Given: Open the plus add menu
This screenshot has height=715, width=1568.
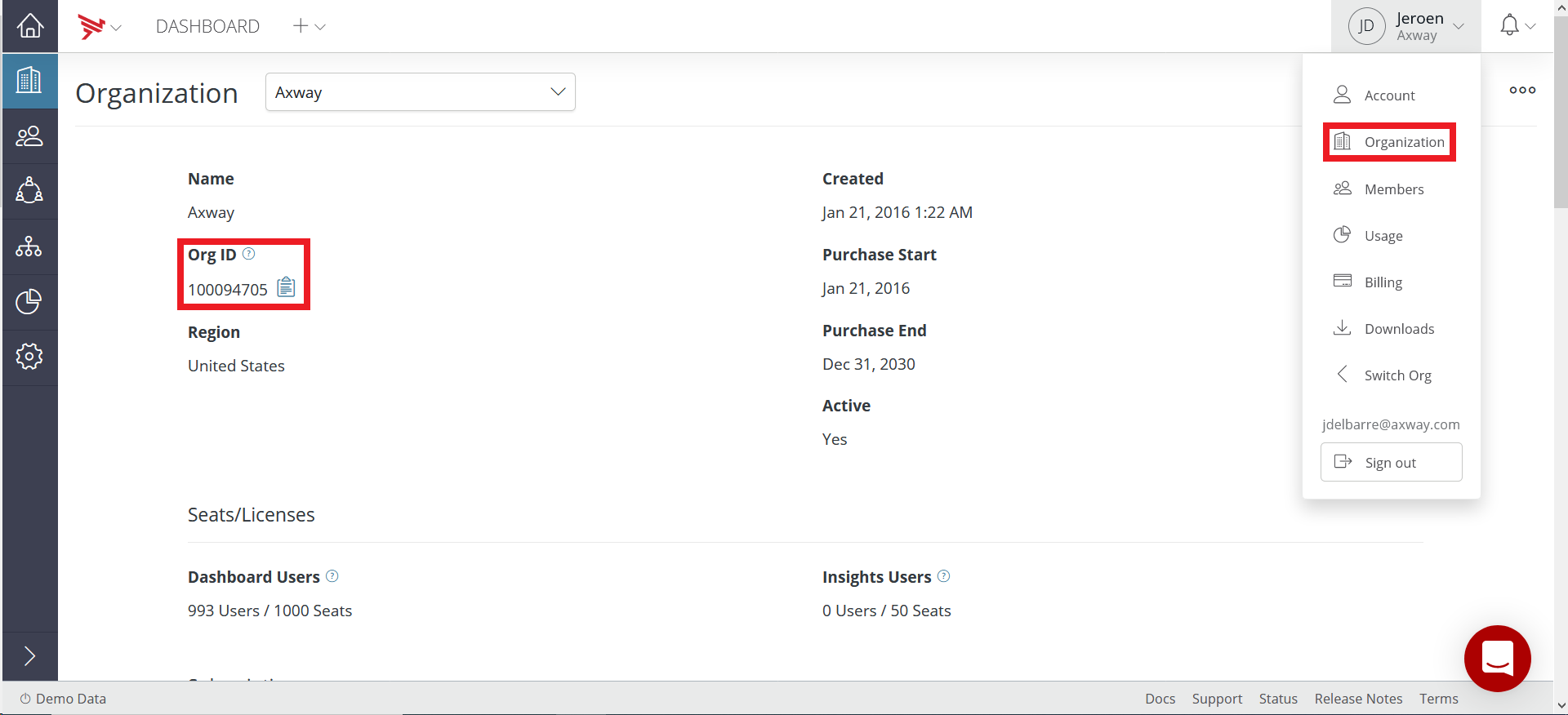Looking at the screenshot, I should (x=309, y=26).
